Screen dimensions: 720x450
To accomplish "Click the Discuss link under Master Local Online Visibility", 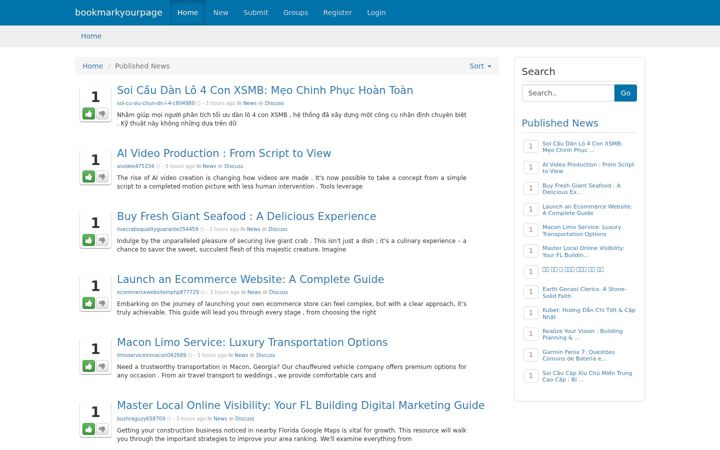I will click(x=244, y=419).
